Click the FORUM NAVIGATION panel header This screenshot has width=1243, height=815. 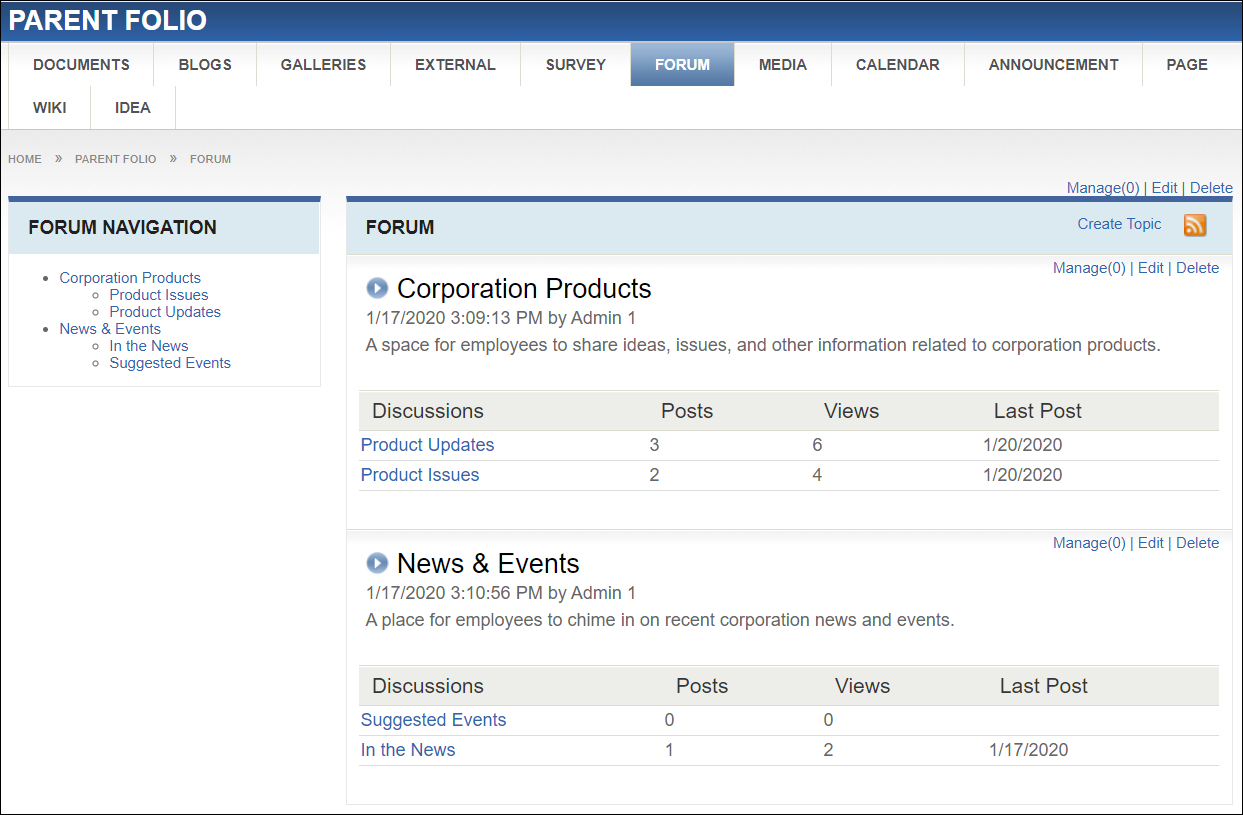point(164,227)
